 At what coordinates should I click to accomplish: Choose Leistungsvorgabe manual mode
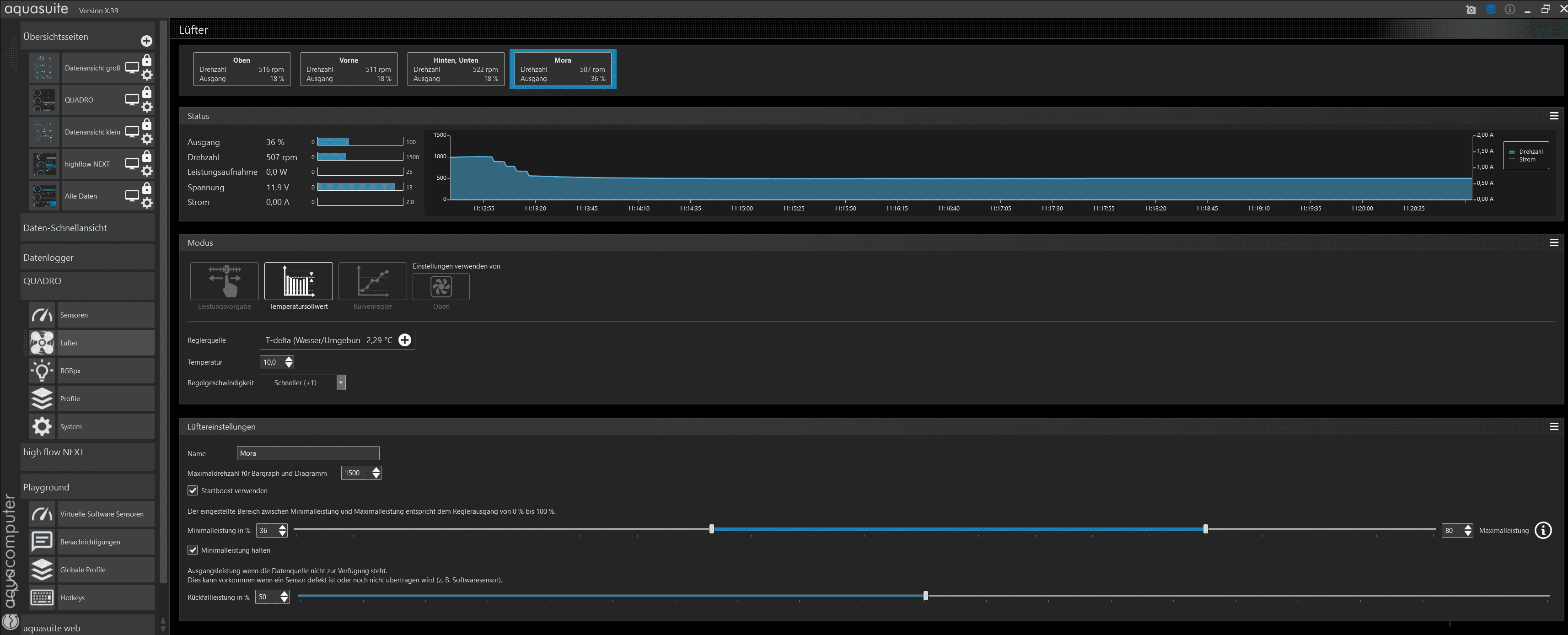(x=225, y=281)
